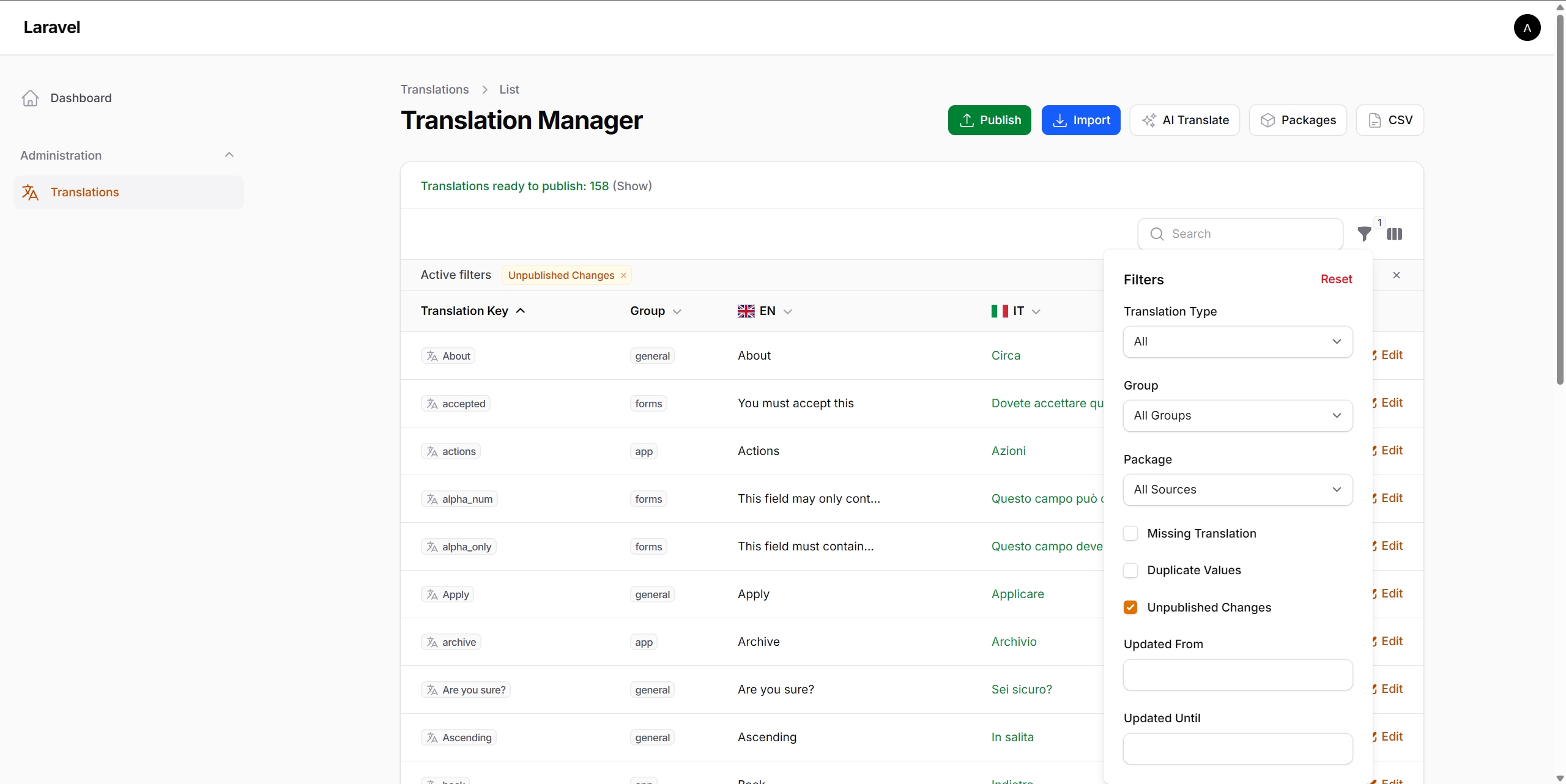
Task: Check the Duplicate Values box
Action: click(1130, 571)
